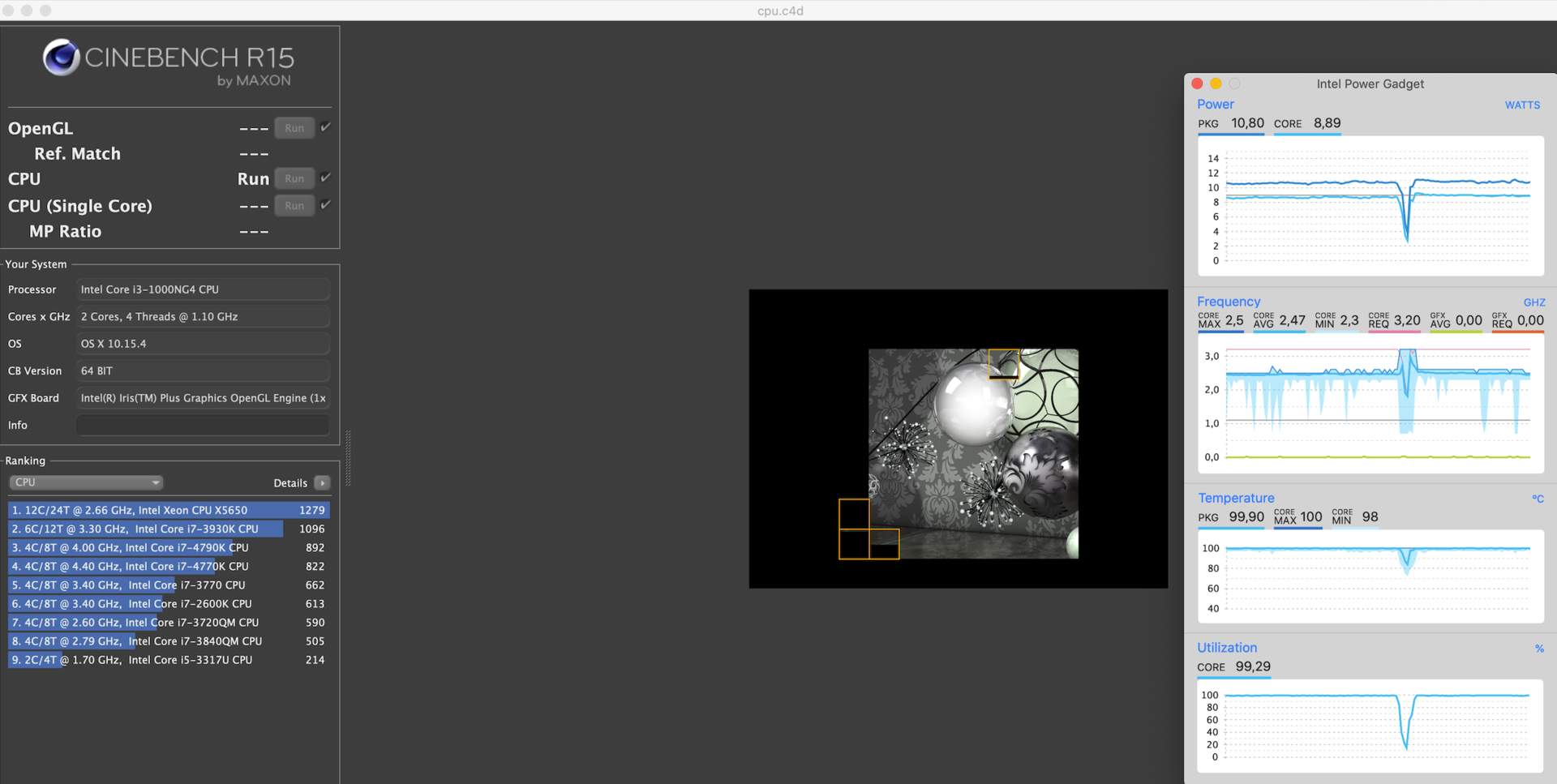Select ranking row Intel Core i7-4770K CPU
Screen dimensions: 1557x784
[169, 566]
